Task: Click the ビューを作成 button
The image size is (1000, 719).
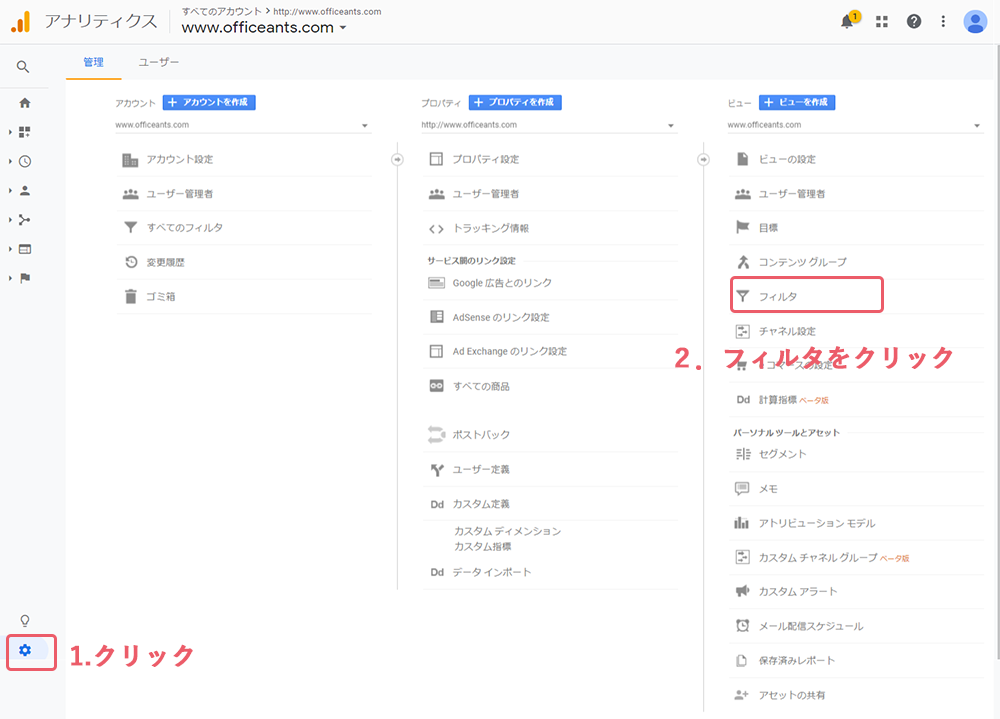Action: (x=797, y=102)
